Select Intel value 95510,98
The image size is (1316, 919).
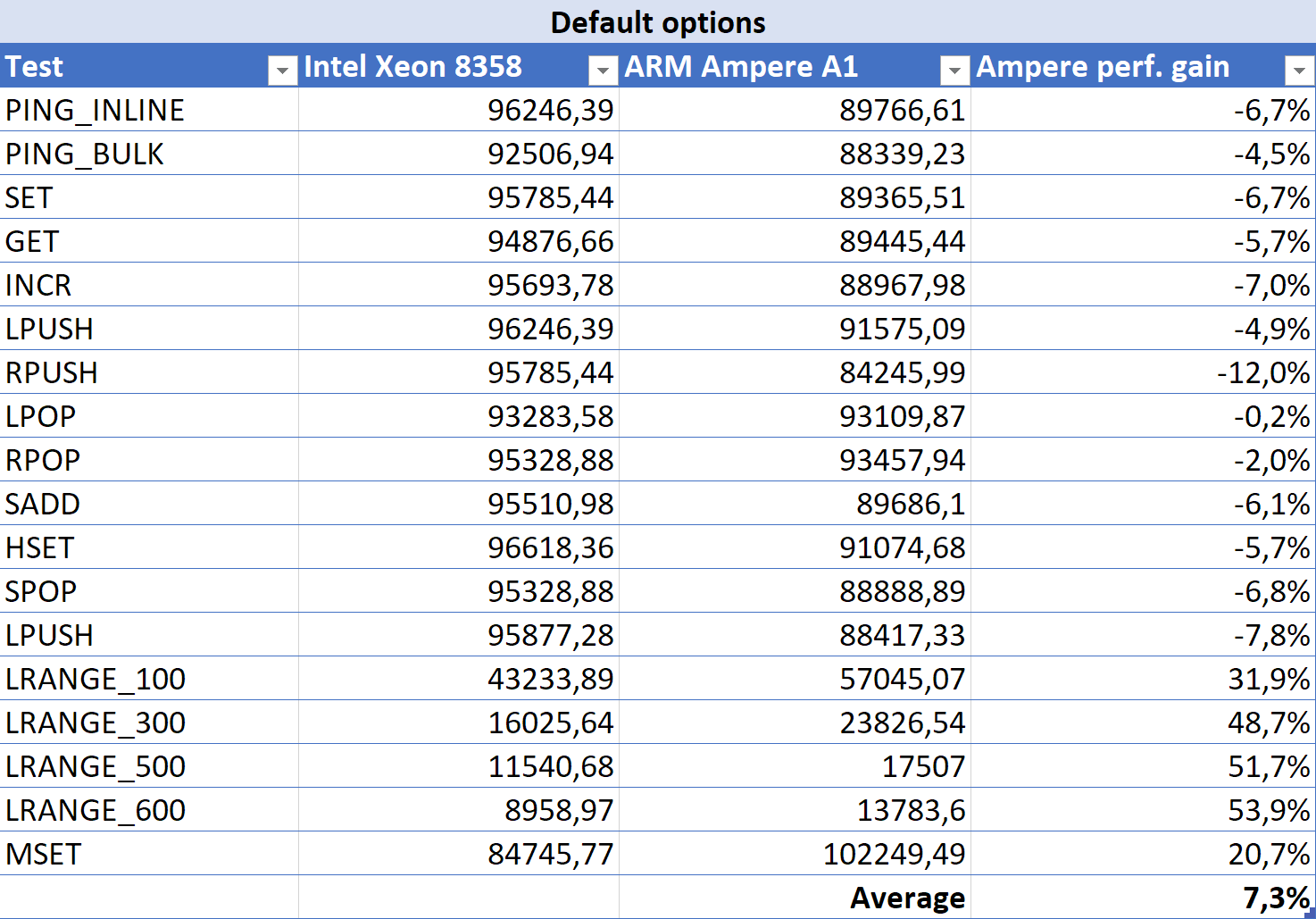pos(459,504)
